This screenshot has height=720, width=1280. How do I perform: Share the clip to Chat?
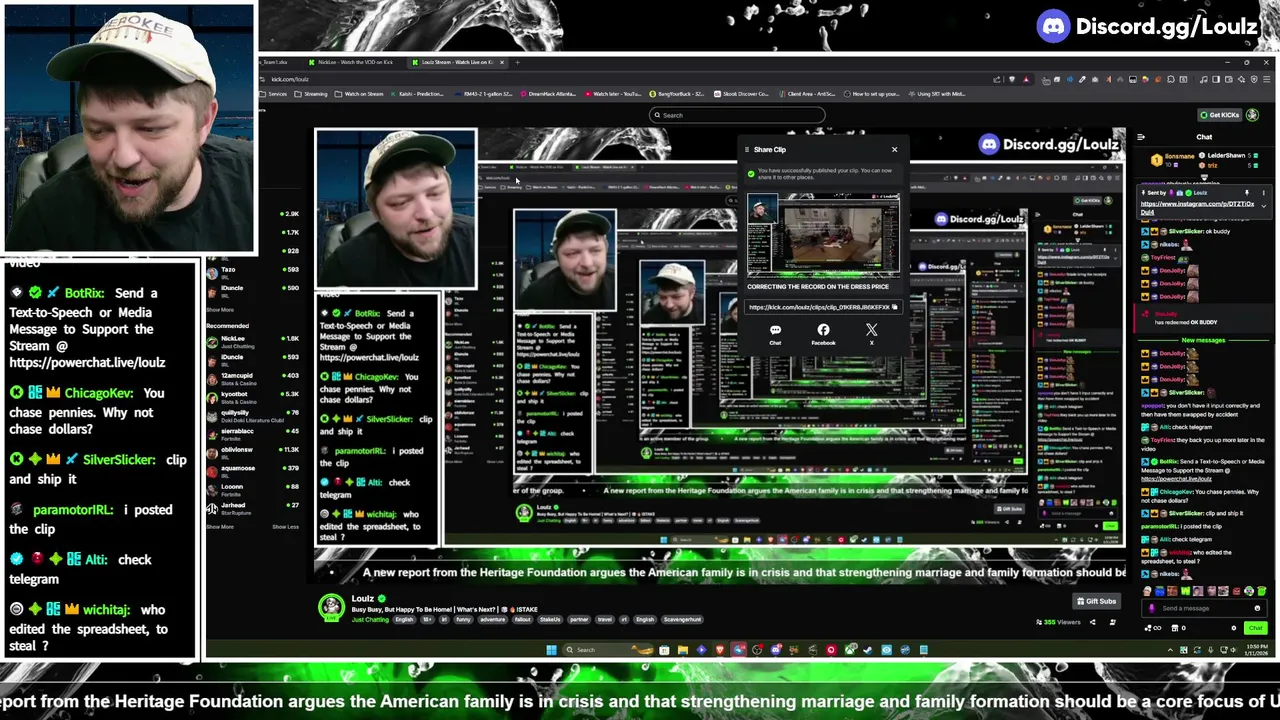pos(775,334)
